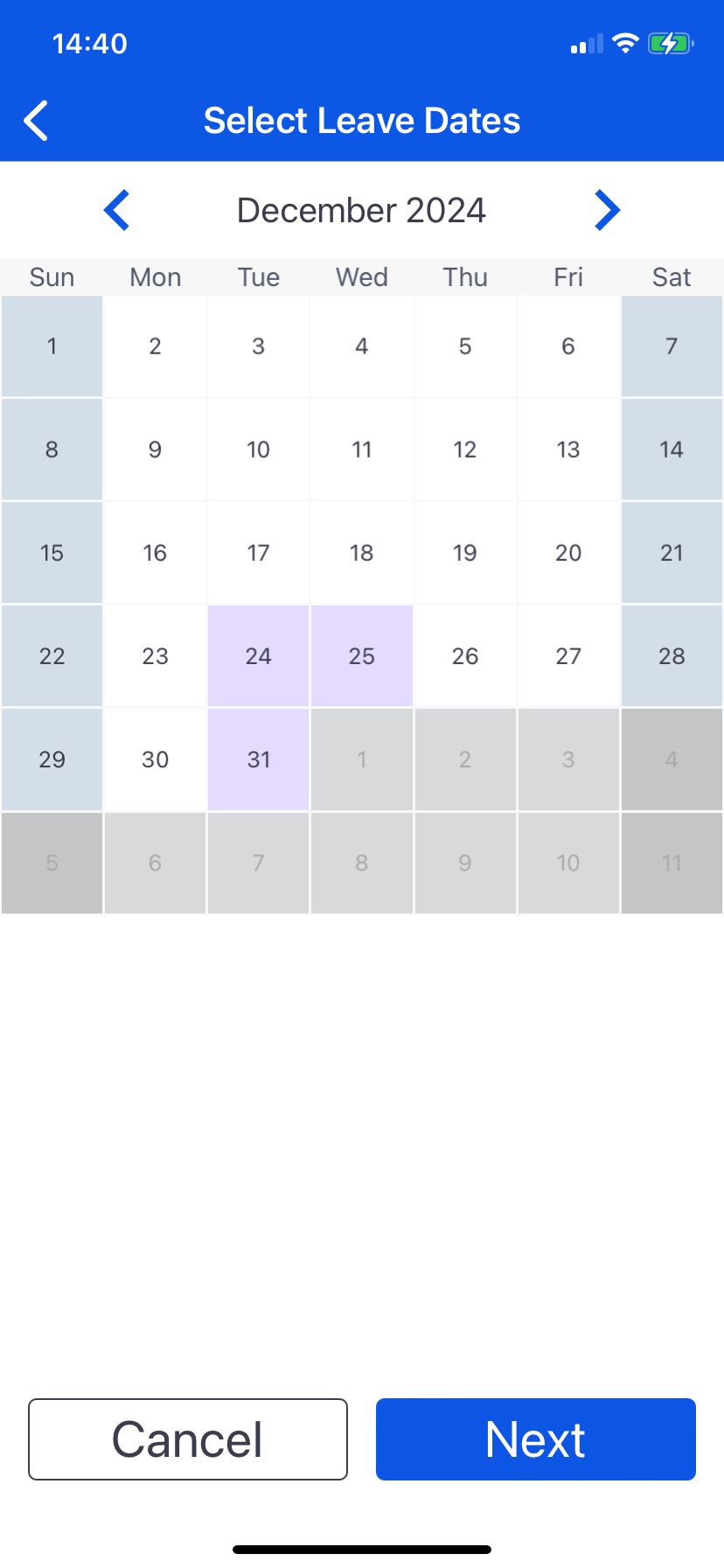This screenshot has width=724, height=1568.
Task: Click the Cancel button
Action: point(188,1439)
